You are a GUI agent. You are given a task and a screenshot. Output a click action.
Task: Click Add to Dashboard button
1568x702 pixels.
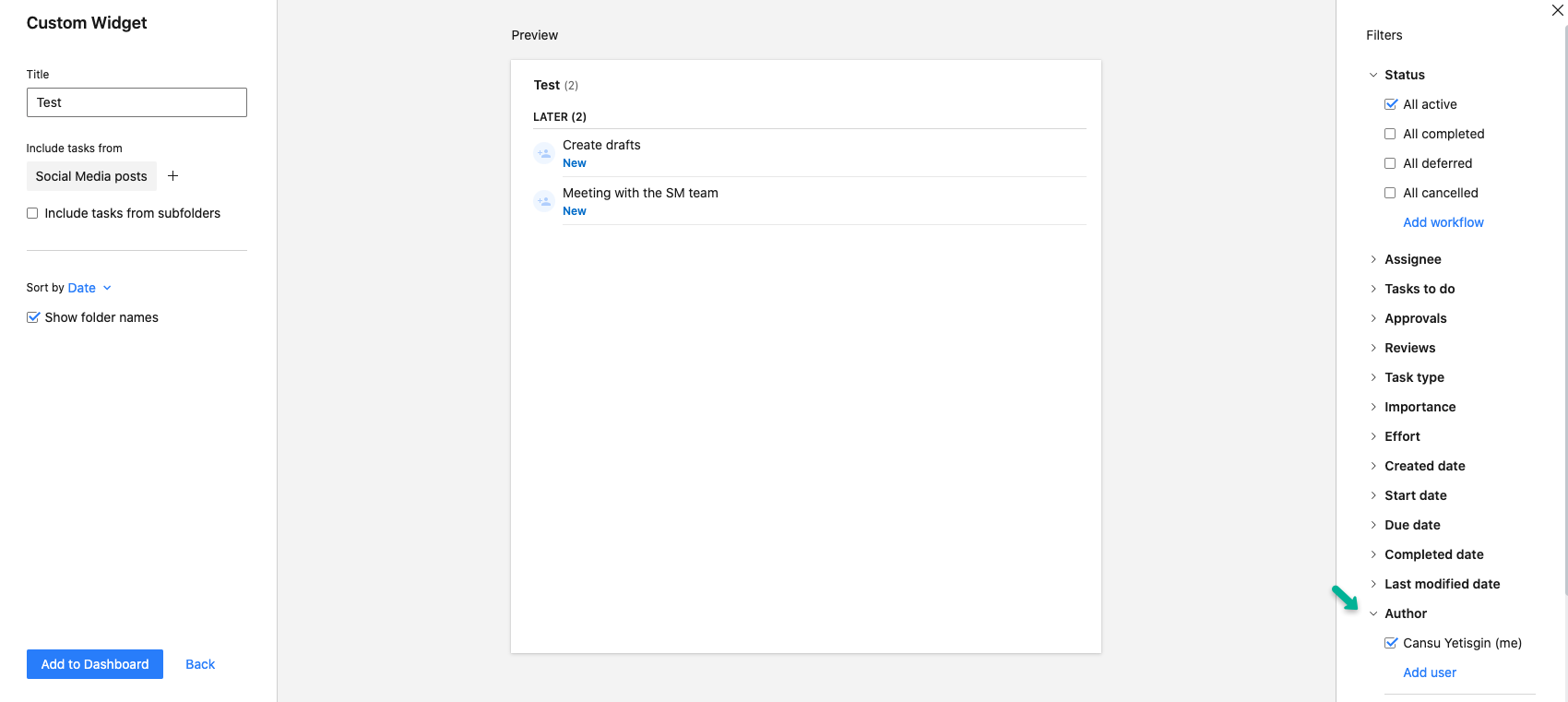point(95,664)
